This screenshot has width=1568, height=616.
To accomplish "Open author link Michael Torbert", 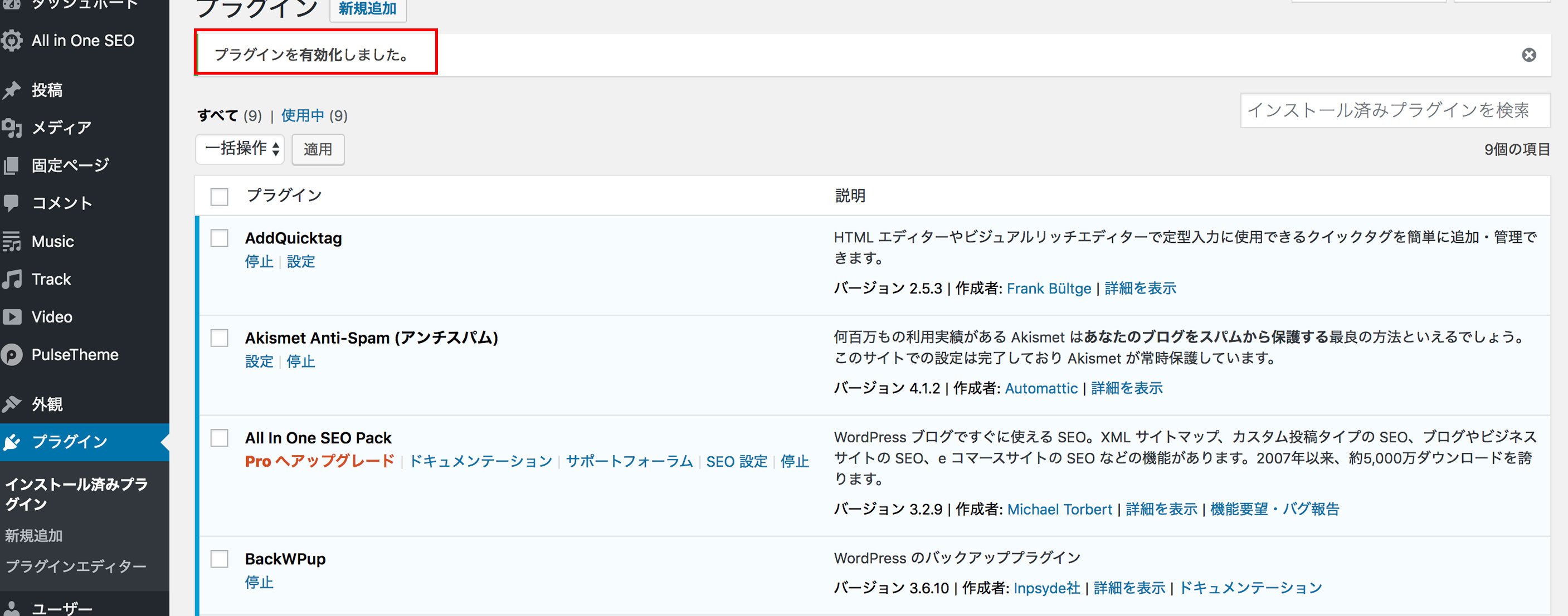I will [1060, 510].
